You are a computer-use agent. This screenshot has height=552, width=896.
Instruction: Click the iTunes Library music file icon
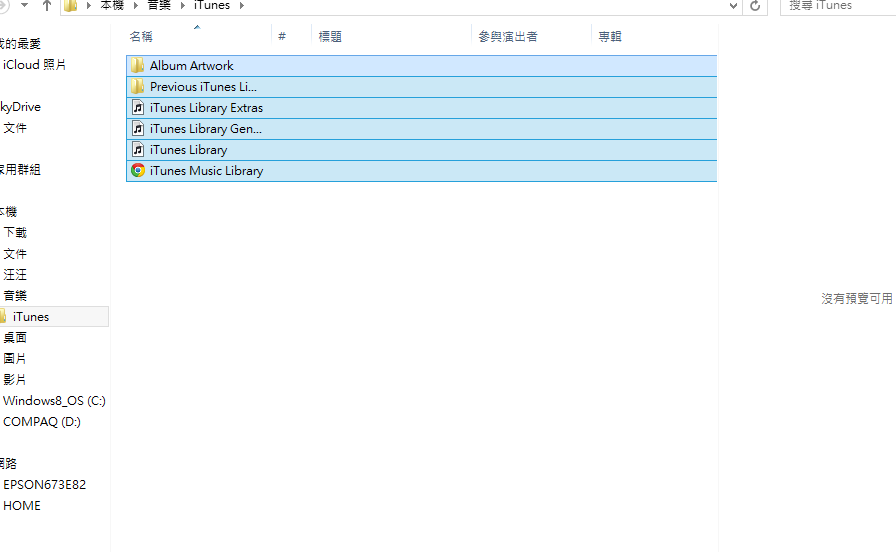point(138,150)
